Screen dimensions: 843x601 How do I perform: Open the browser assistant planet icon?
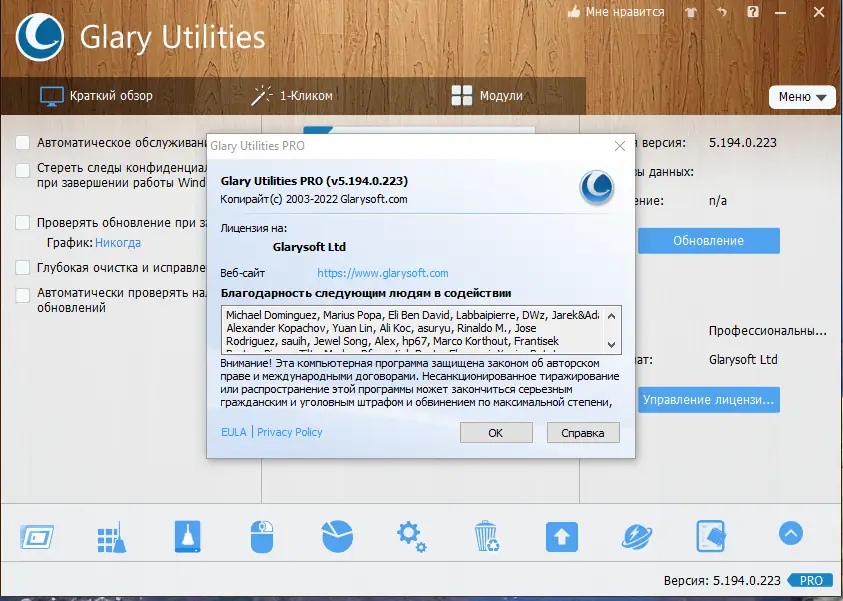[637, 536]
